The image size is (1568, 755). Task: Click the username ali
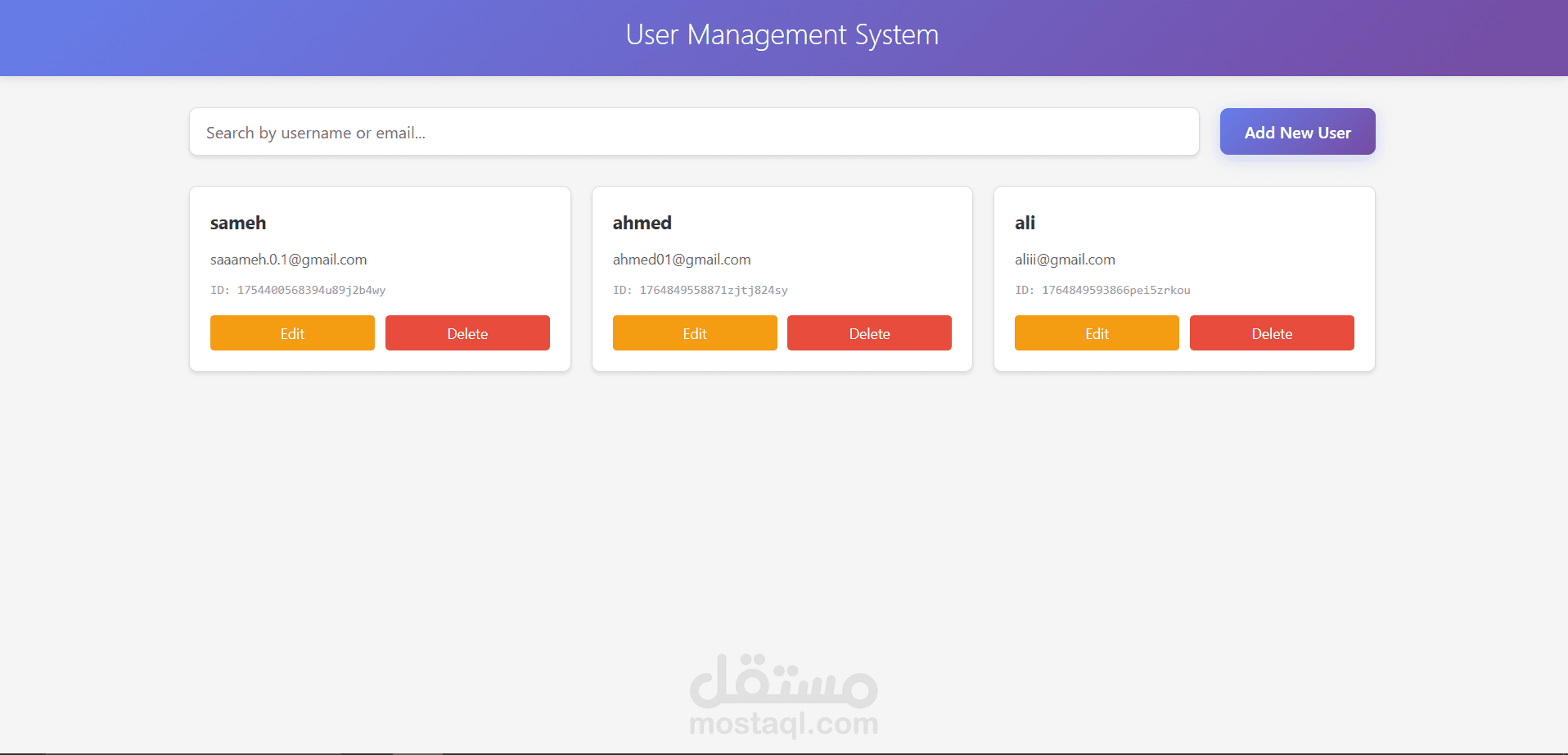[x=1025, y=223]
